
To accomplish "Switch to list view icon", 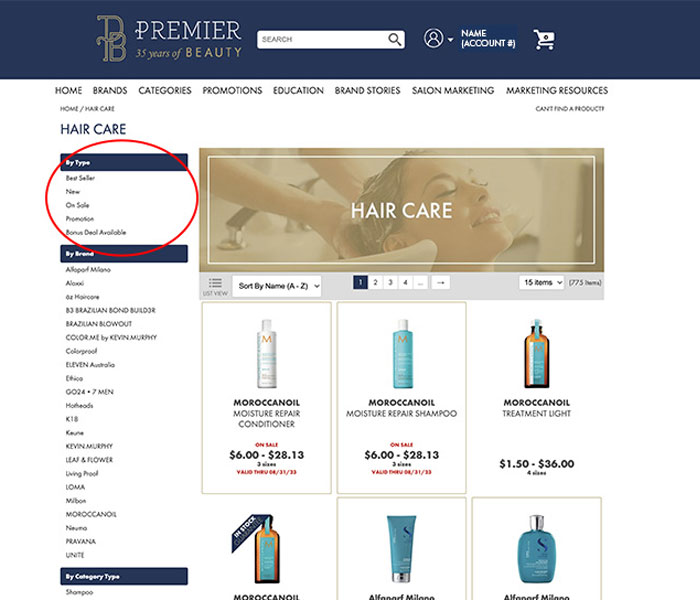I will click(x=215, y=286).
